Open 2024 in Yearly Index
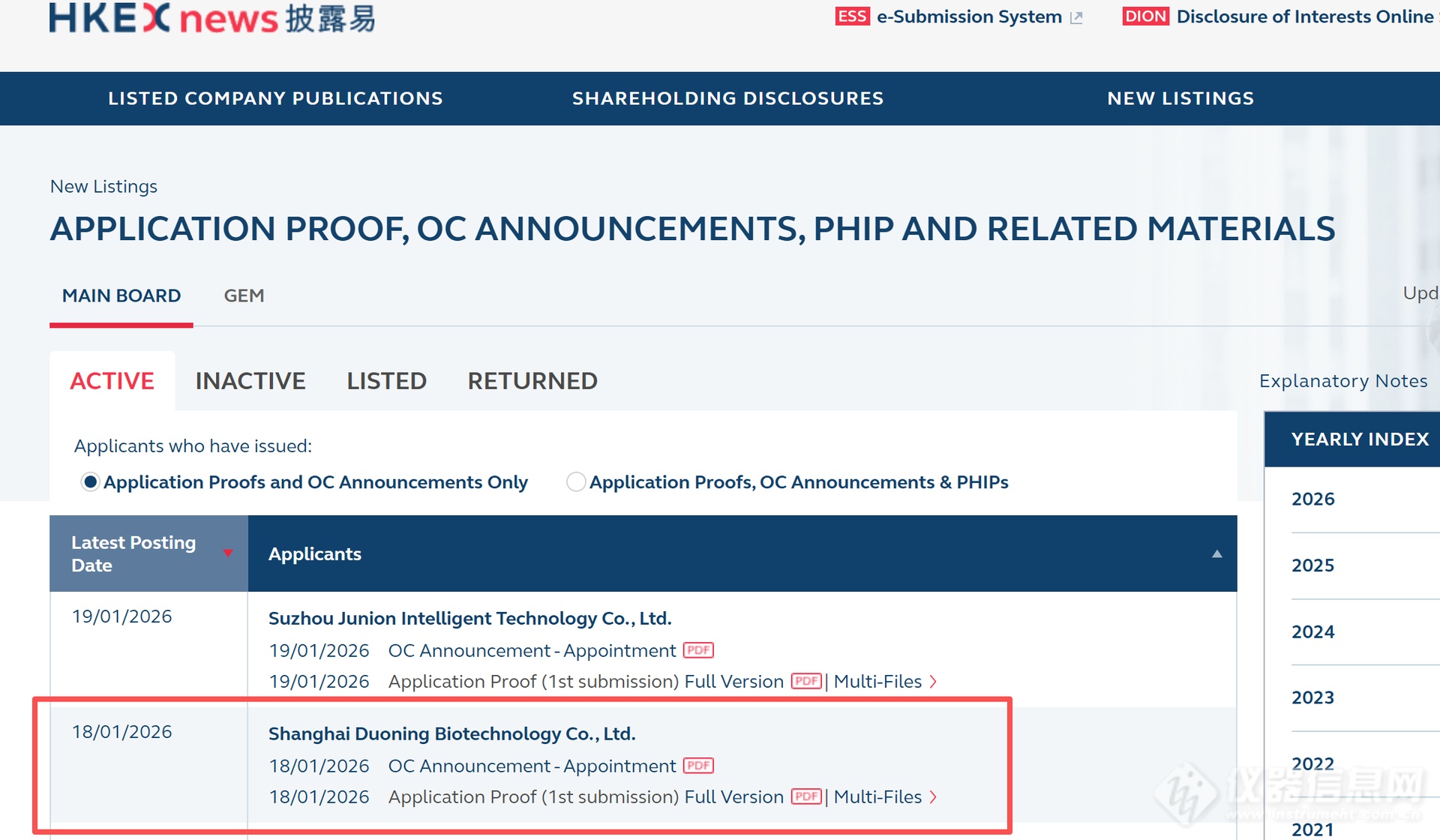 [1312, 631]
